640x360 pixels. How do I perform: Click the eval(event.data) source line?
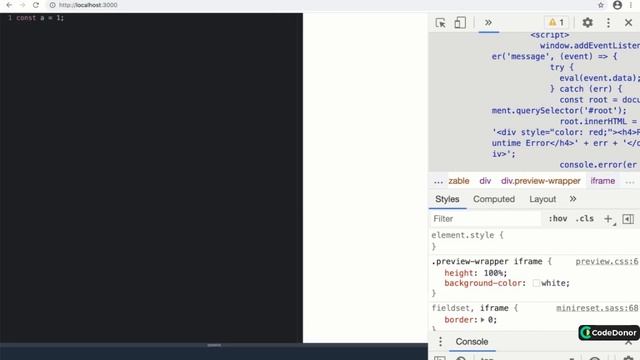[599, 78]
